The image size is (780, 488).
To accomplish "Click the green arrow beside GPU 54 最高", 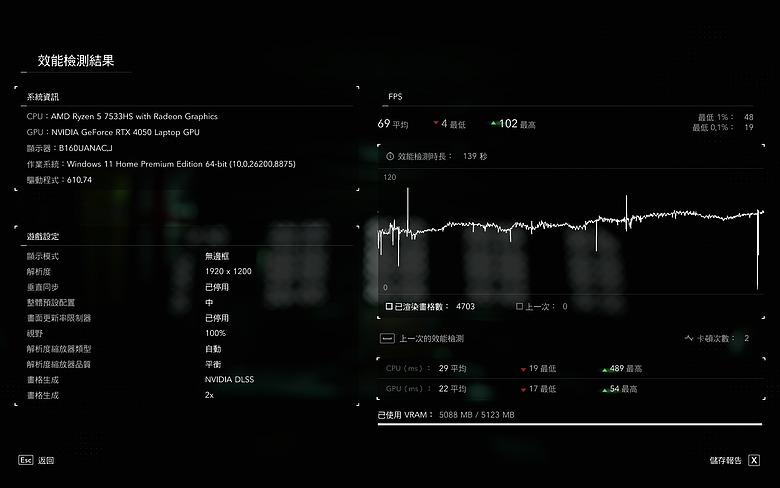I will click(605, 390).
